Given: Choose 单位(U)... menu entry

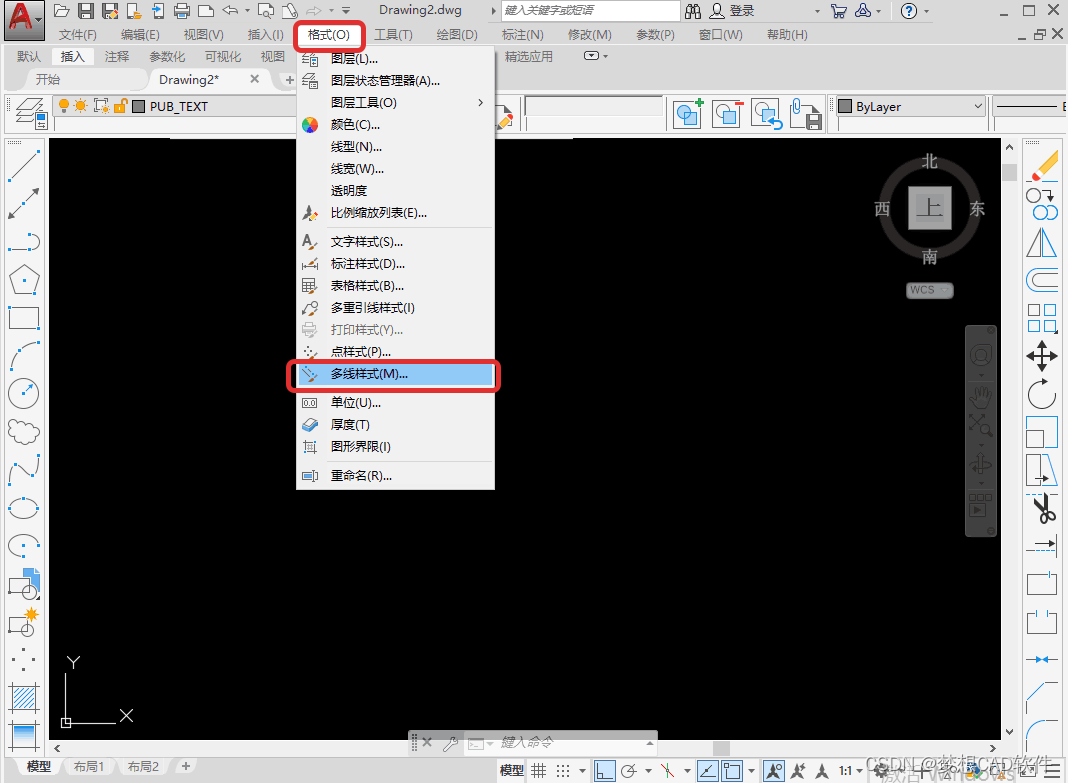Looking at the screenshot, I should point(395,402).
